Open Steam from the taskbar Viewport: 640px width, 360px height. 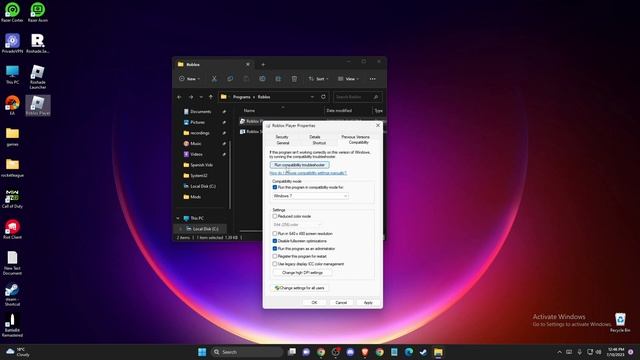click(423, 352)
